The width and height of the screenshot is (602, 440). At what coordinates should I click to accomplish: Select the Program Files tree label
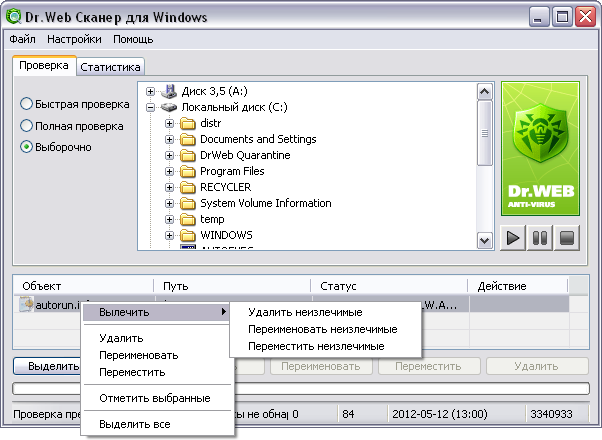[232, 171]
